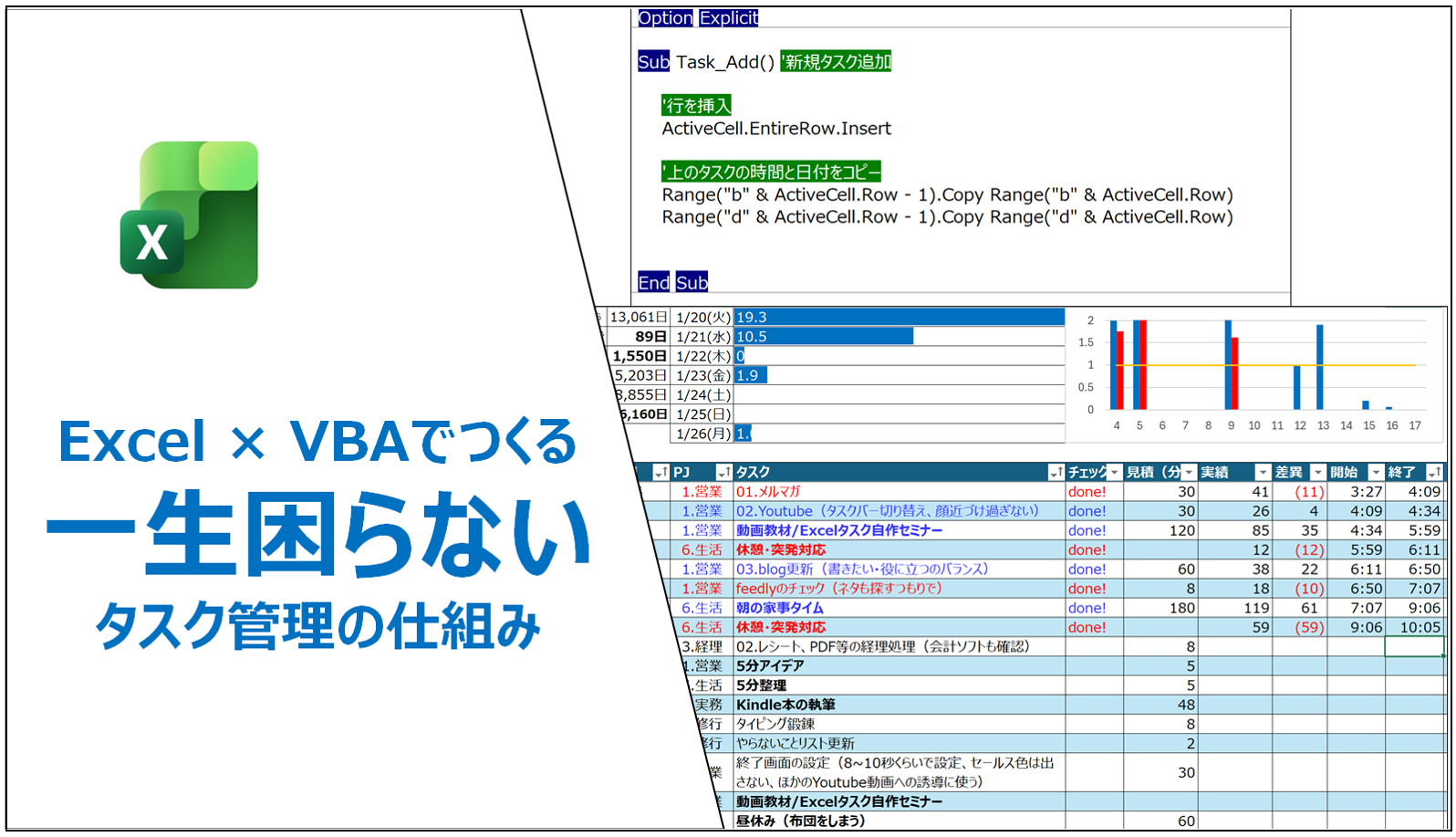Click 'done!' in the 01.メルマガ row
Image resolution: width=1456 pixels, height=837 pixels.
coord(1087,492)
